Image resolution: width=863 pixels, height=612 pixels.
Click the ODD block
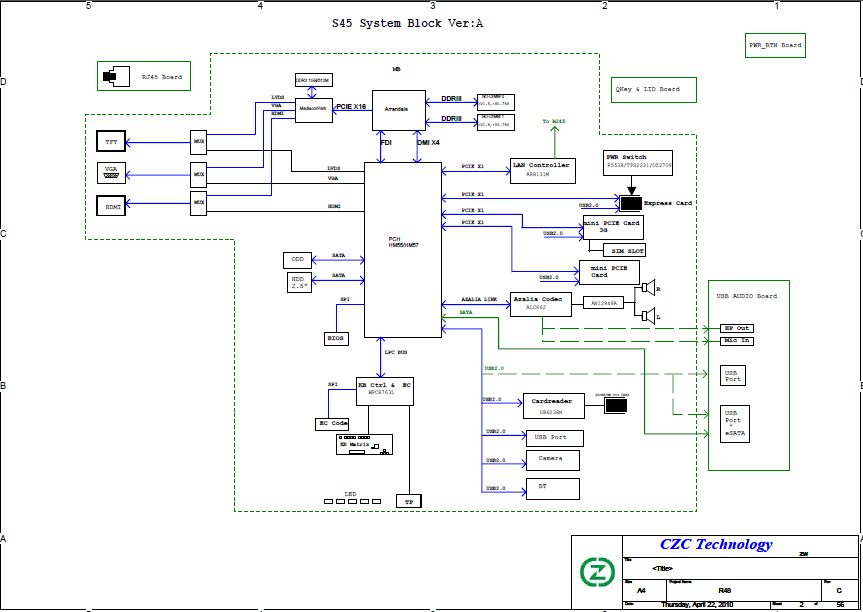[297, 260]
